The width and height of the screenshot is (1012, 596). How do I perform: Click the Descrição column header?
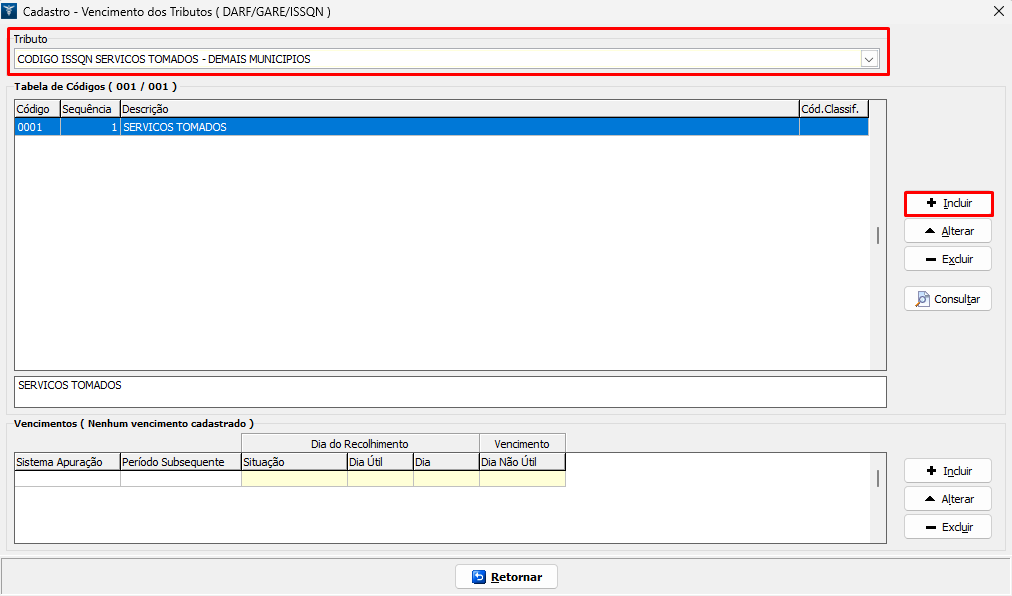tap(458, 108)
